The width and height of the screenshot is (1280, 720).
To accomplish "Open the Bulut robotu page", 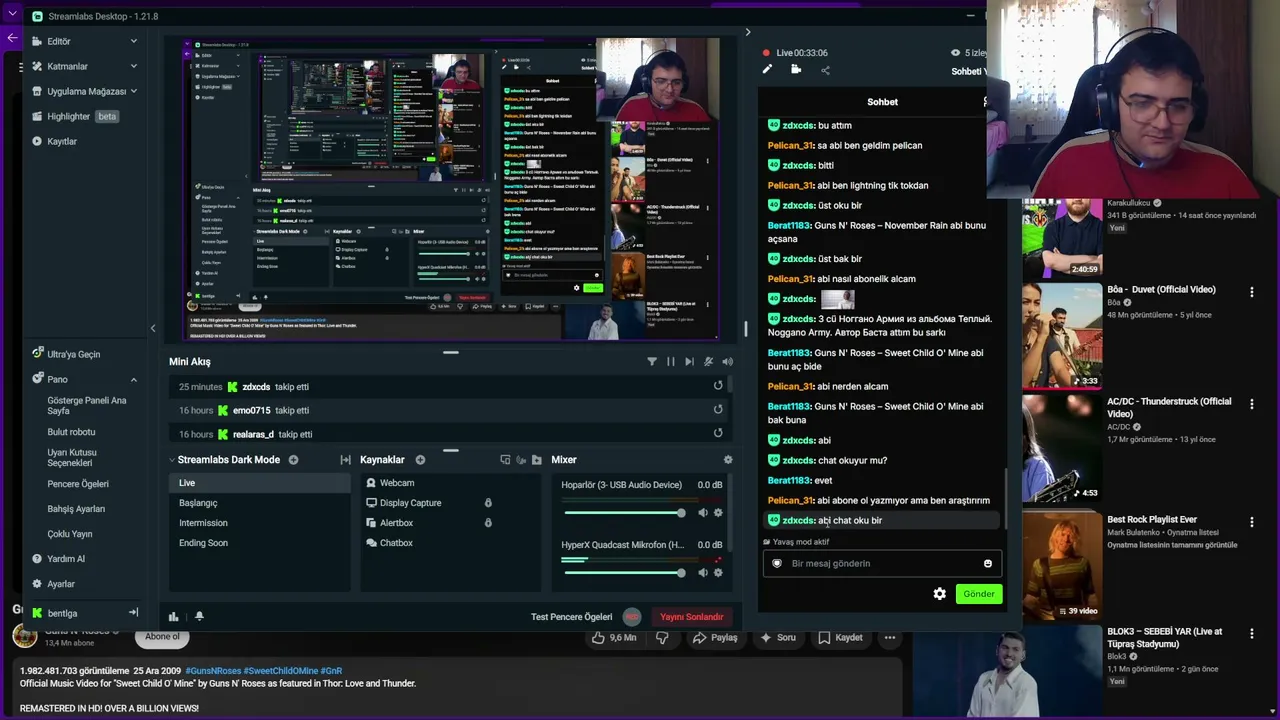I will point(71,432).
